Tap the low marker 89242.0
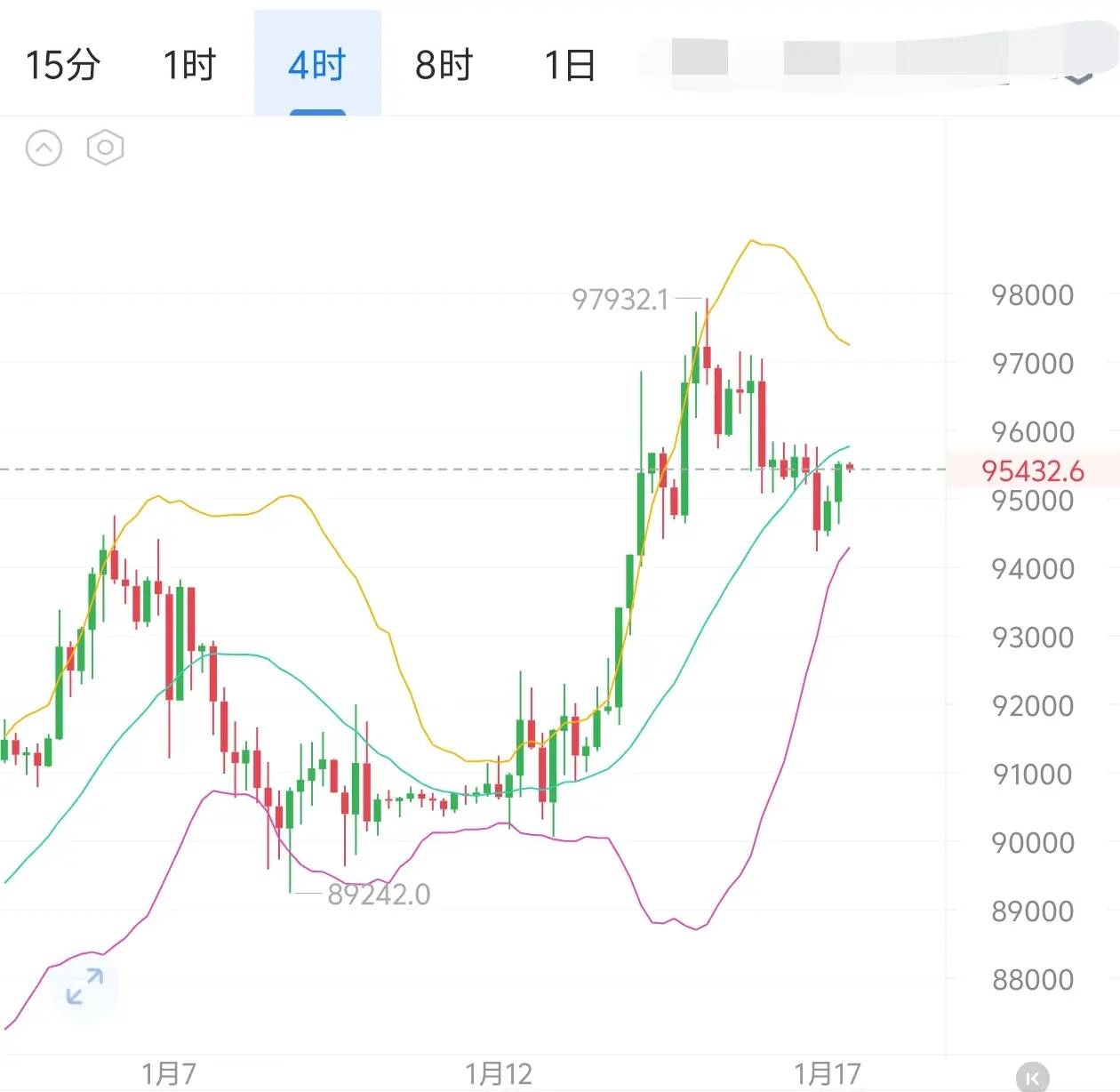1120x1092 pixels. tap(379, 894)
